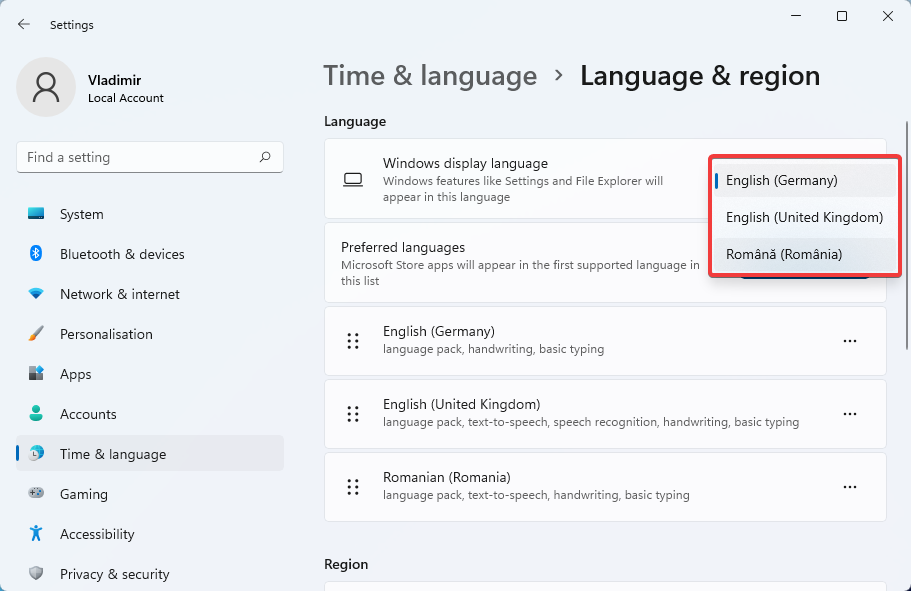Click the Accounts person icon
The width and height of the screenshot is (911, 591).
pyautogui.click(x=36, y=414)
